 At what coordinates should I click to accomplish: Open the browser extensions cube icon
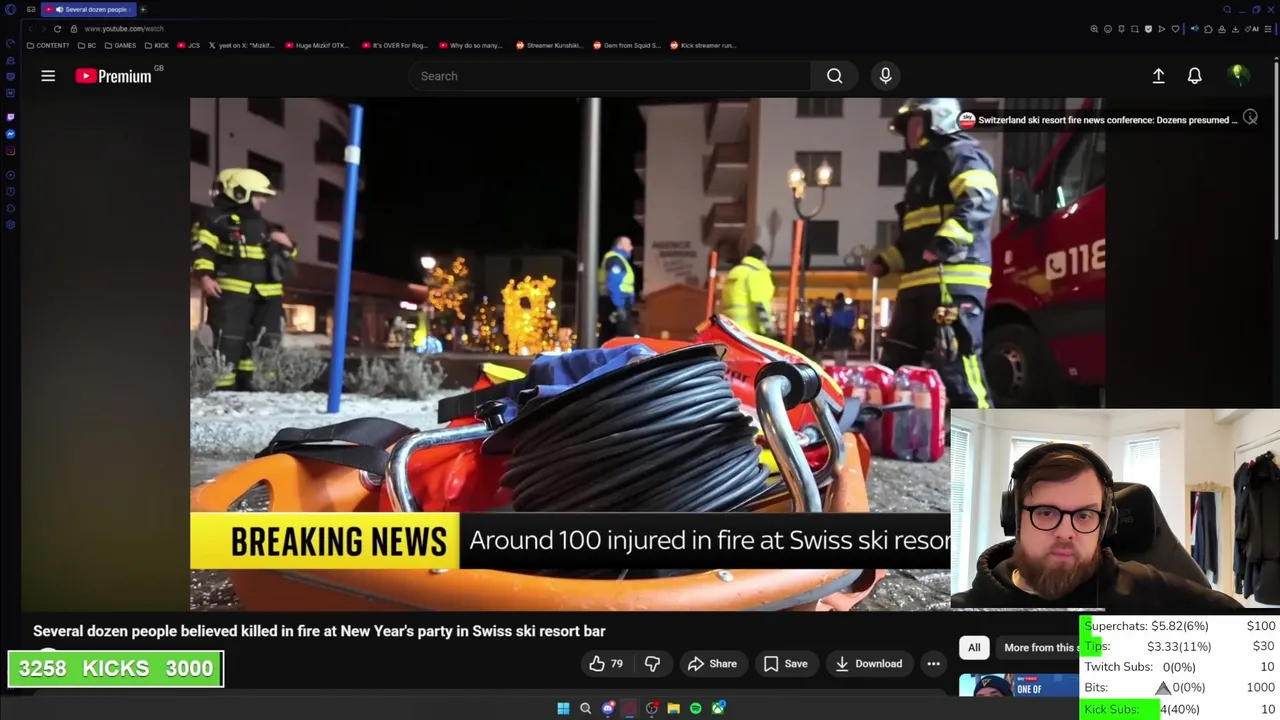click(1208, 29)
